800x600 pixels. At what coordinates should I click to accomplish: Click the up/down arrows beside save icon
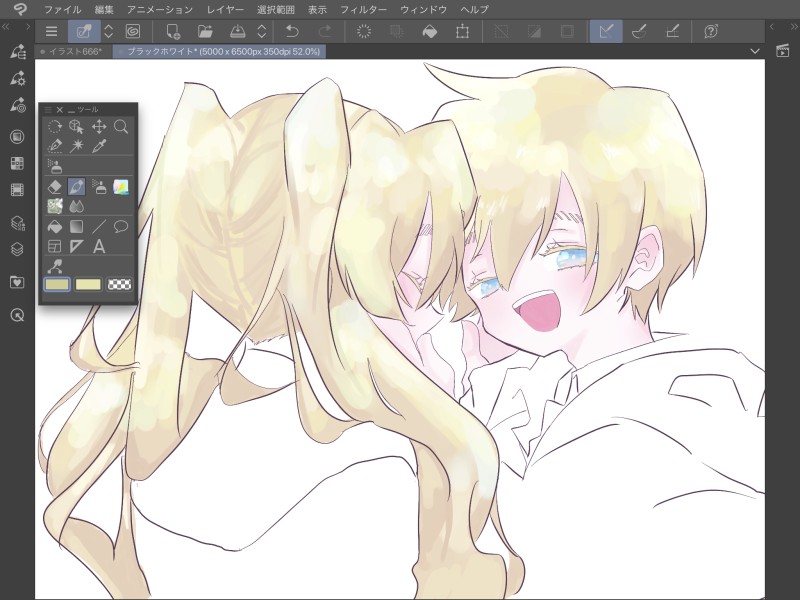click(262, 32)
